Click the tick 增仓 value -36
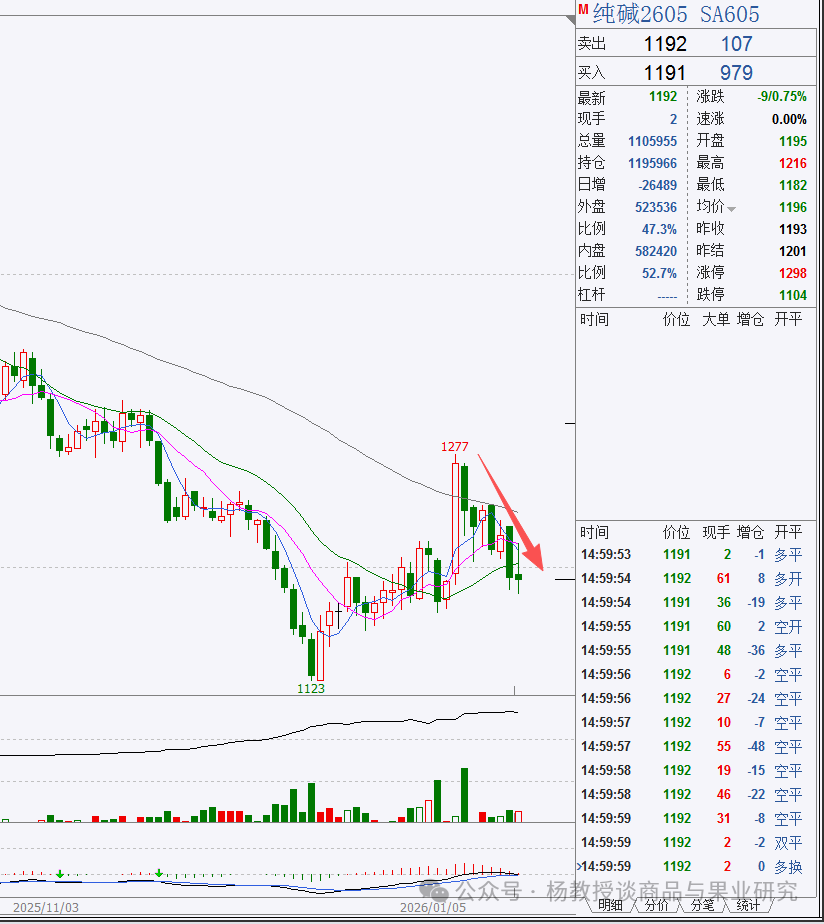Viewport: 824px width, 924px height. [756, 651]
